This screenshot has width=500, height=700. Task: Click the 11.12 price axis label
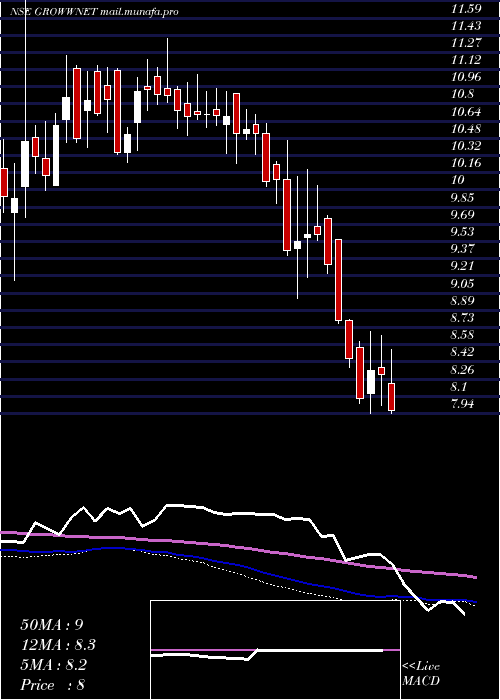tap(466, 60)
